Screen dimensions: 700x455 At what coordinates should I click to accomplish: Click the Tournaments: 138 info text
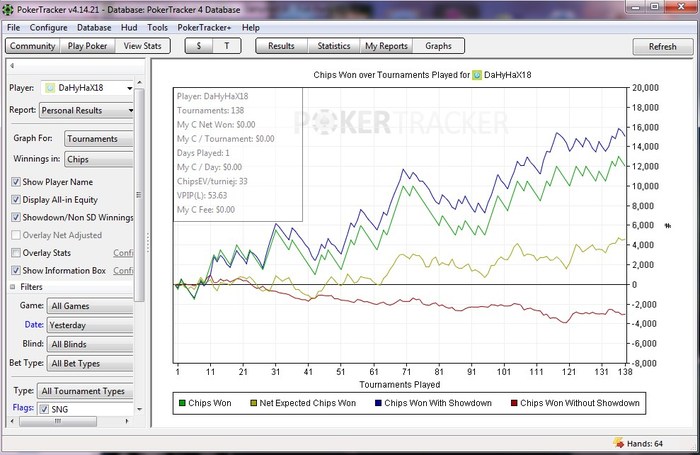pos(210,110)
